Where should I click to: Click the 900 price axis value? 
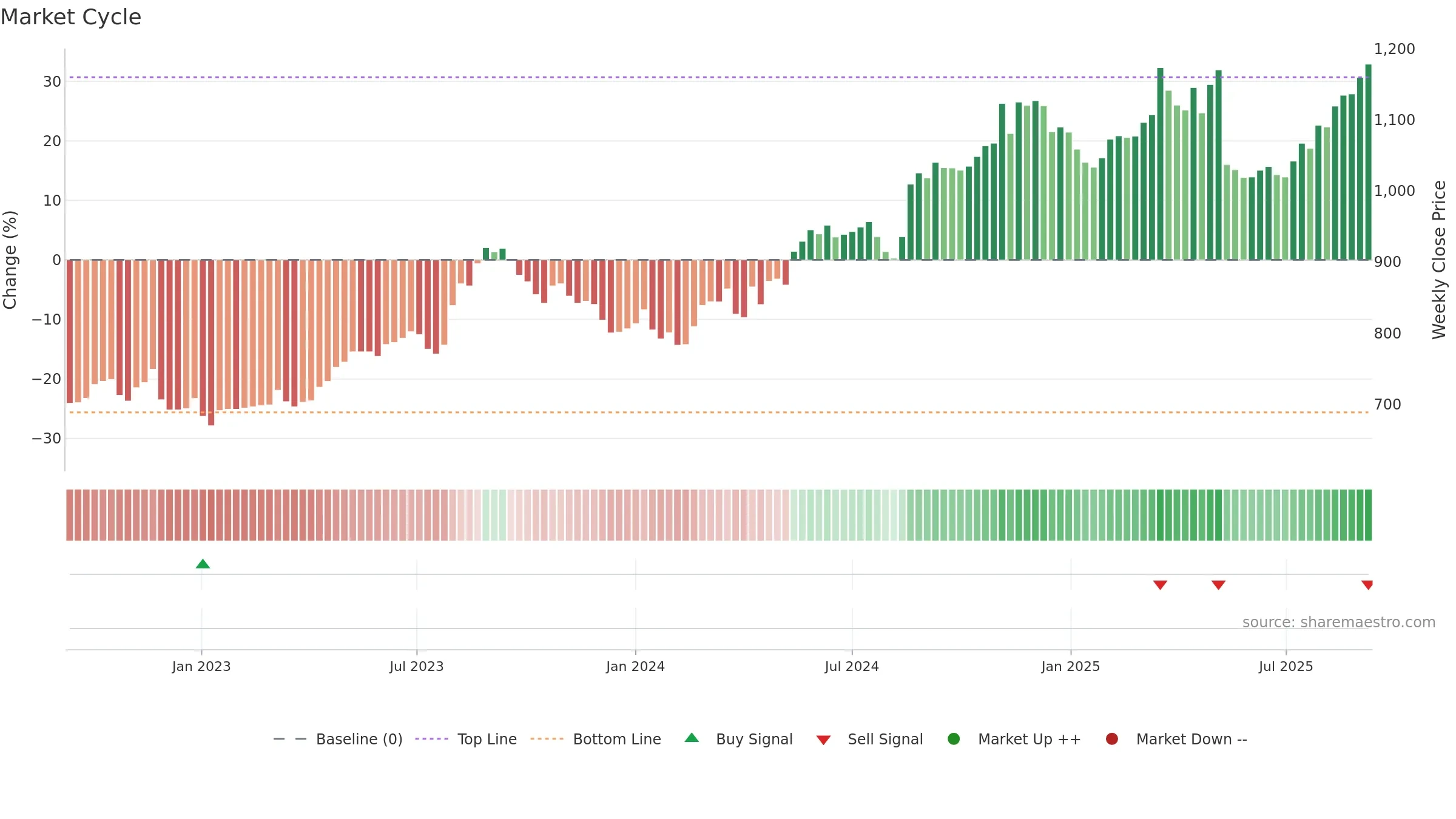coord(1387,262)
